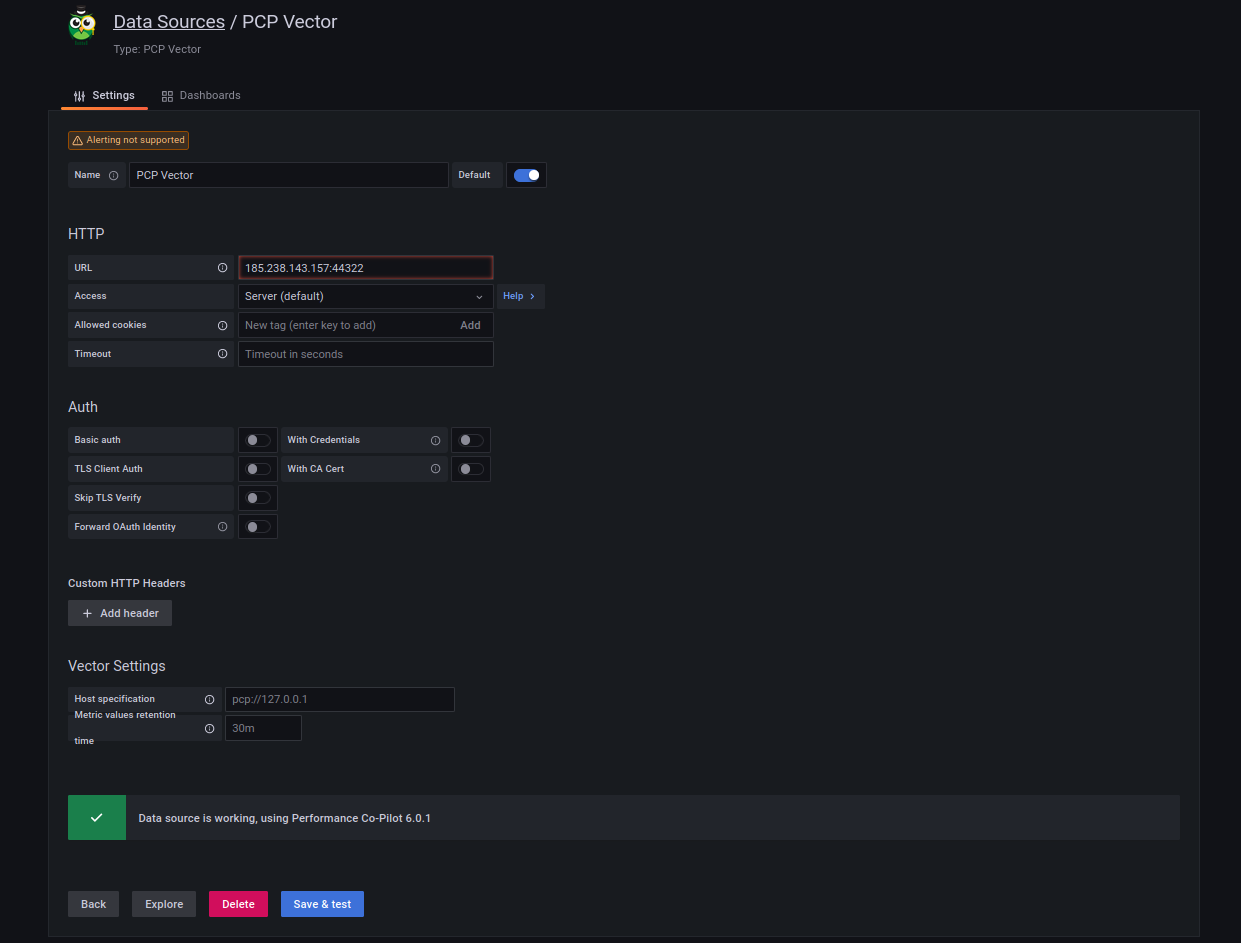This screenshot has height=943, width=1241.
Task: Click the Timeout in seconds field
Action: [x=366, y=354]
